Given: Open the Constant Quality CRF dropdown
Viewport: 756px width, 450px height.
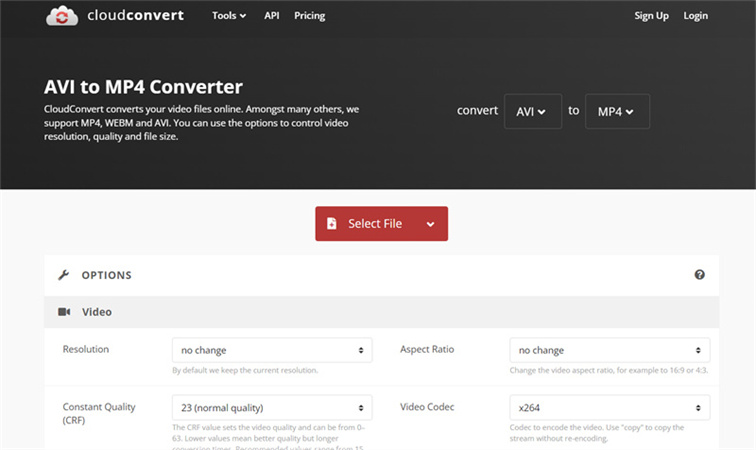Looking at the screenshot, I should tap(271, 407).
